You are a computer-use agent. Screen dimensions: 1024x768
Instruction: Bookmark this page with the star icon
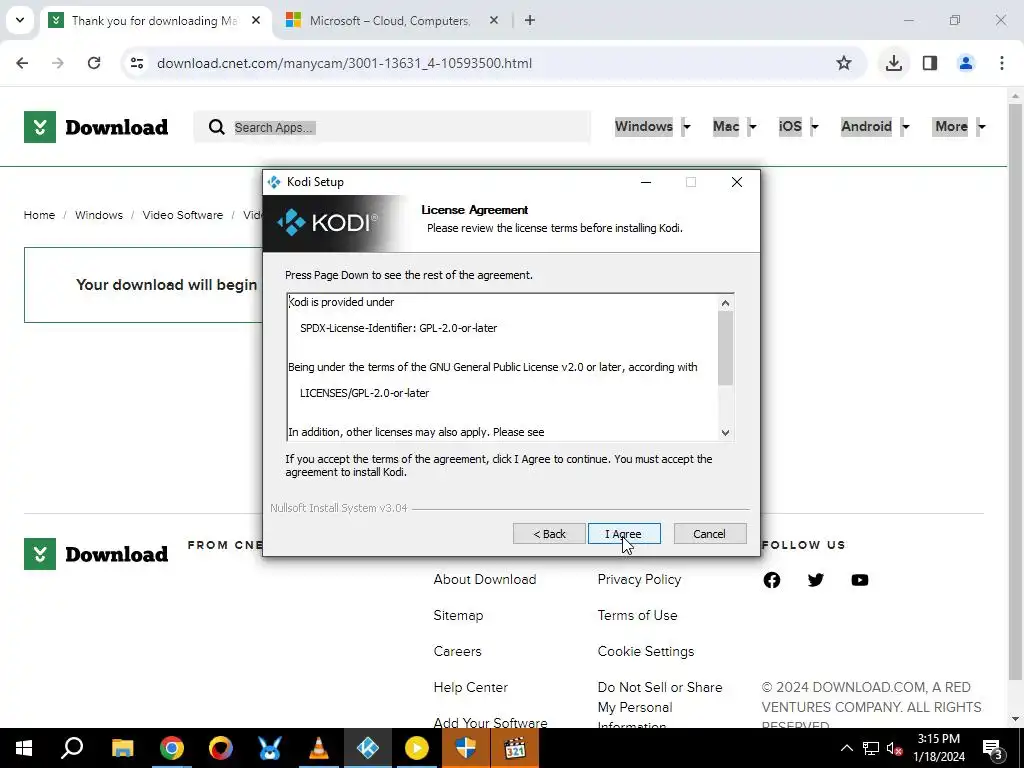click(x=844, y=63)
